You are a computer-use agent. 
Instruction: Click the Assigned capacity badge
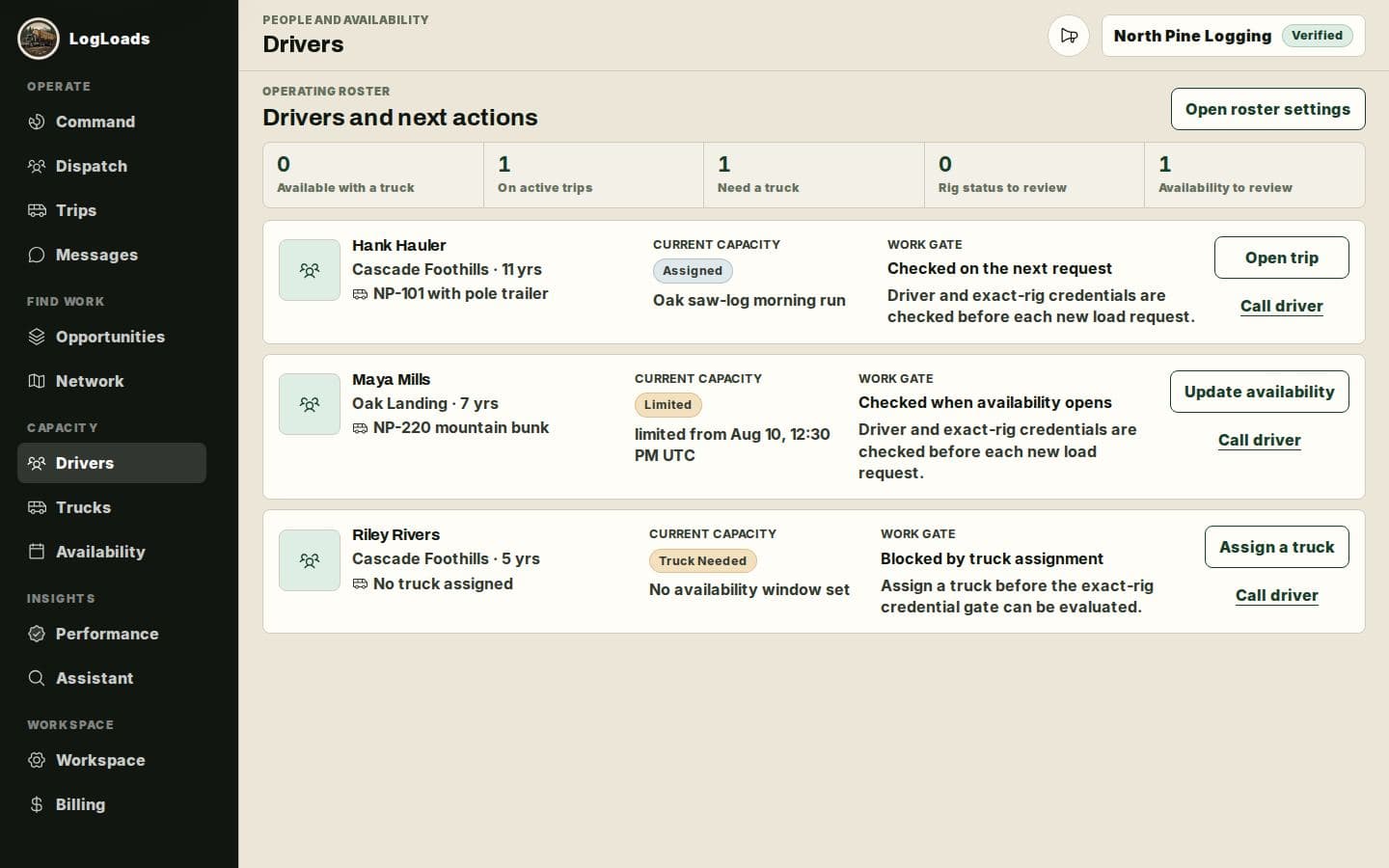click(693, 271)
